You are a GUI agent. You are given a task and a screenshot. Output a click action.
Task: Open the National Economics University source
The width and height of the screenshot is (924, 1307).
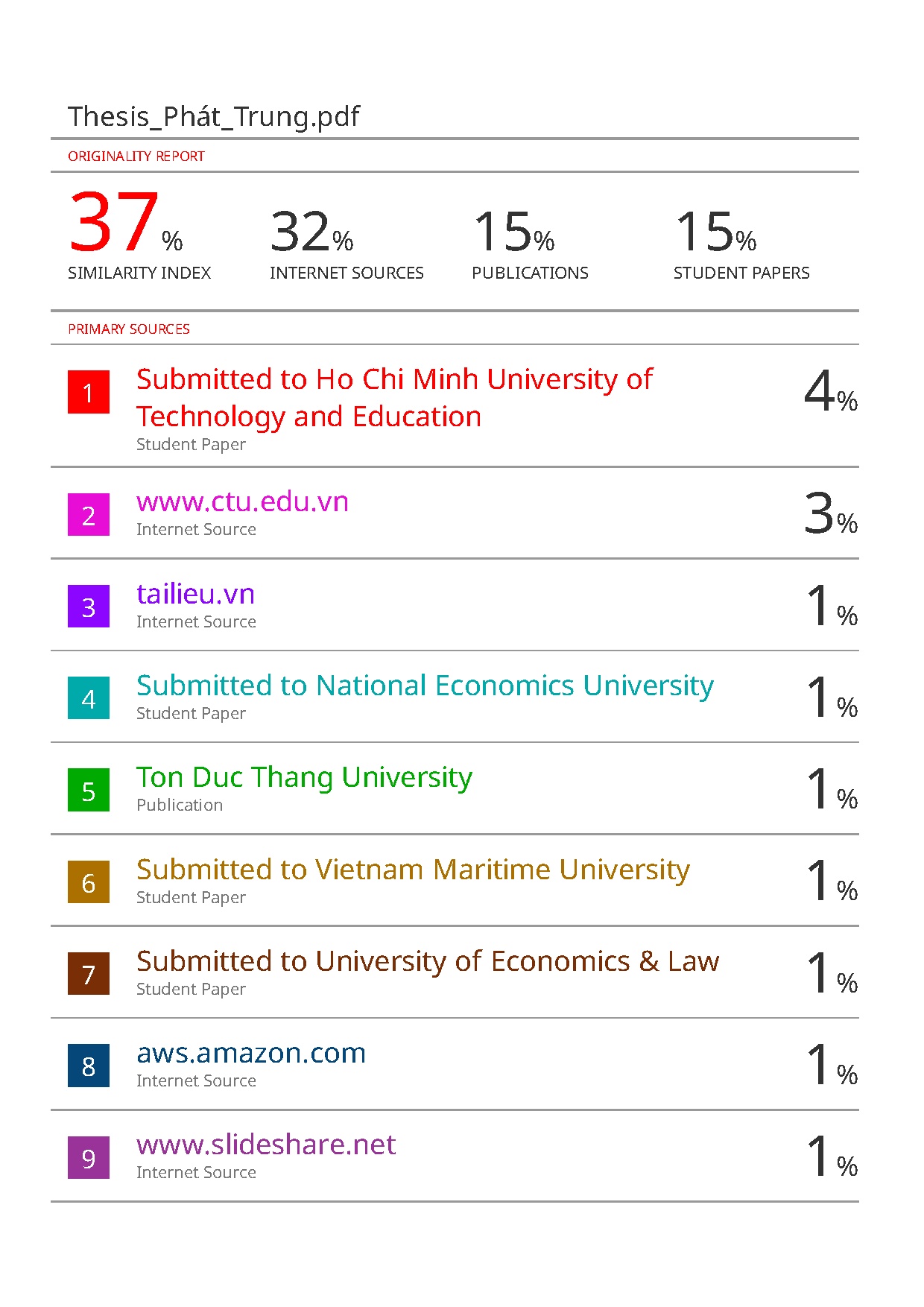coord(425,686)
